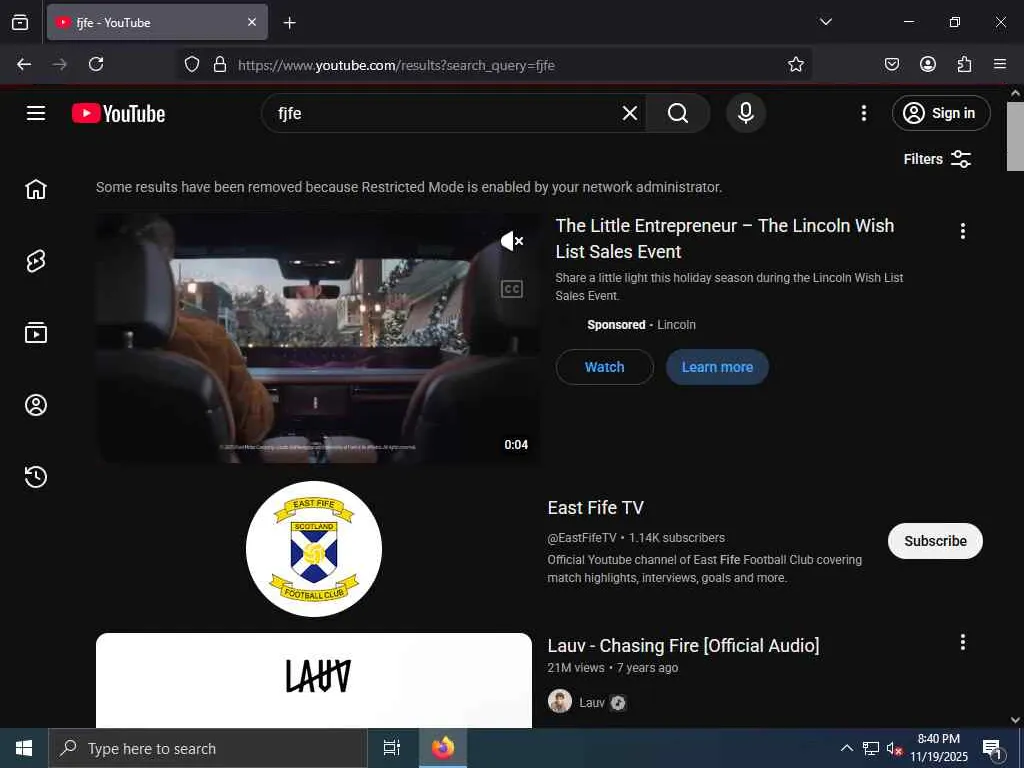The width and height of the screenshot is (1024, 768).
Task: Open Lauv - Chasing Fire video title
Action: [x=683, y=645]
